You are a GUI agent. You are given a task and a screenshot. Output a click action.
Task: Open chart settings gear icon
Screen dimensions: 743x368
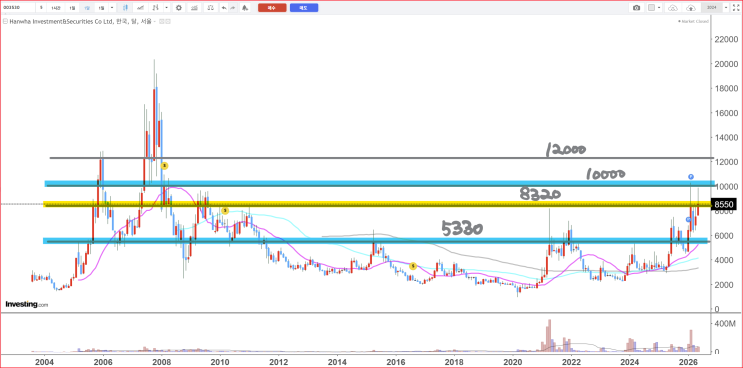179,8
